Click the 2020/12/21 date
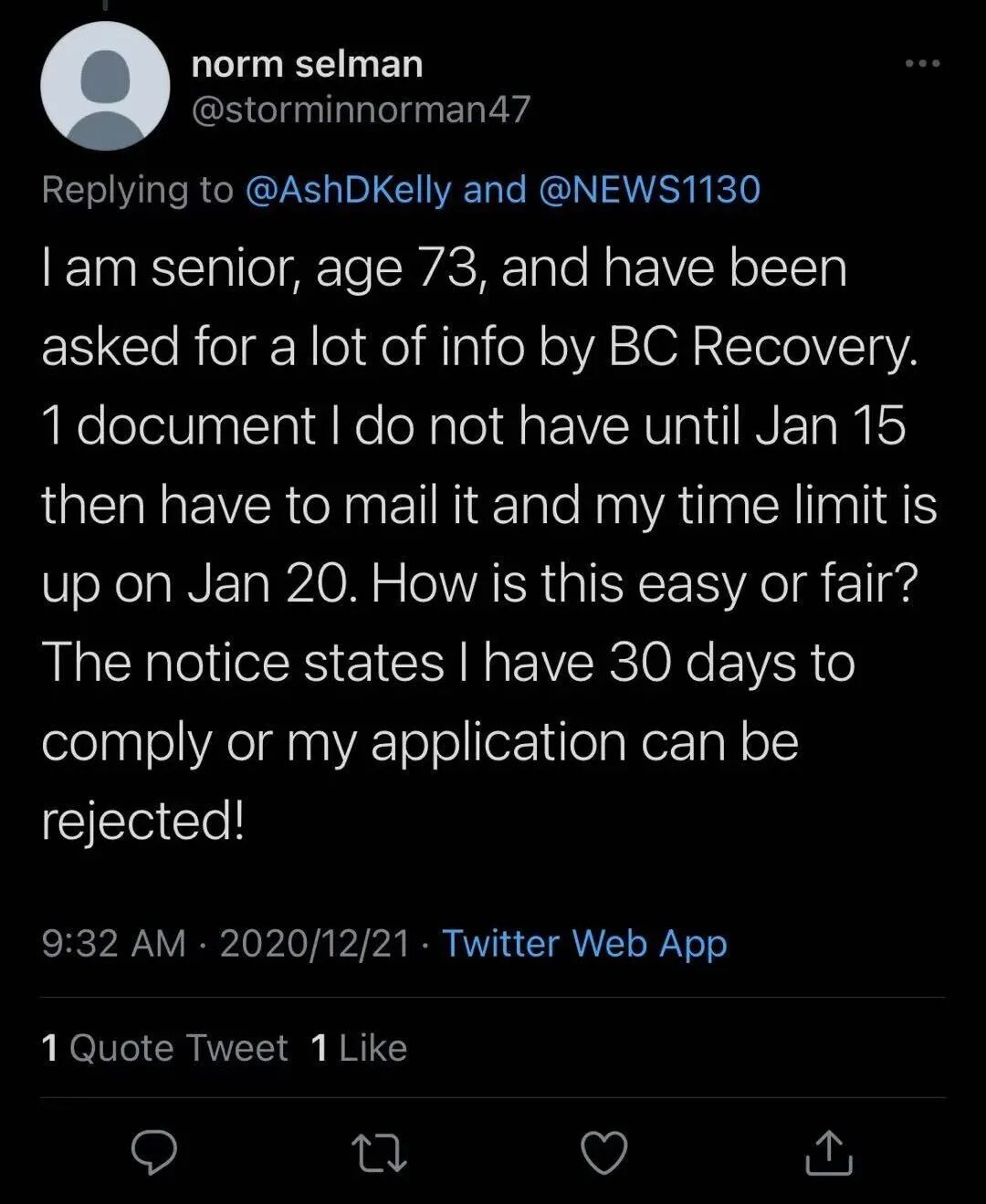This screenshot has height=1204, width=986. point(315,943)
